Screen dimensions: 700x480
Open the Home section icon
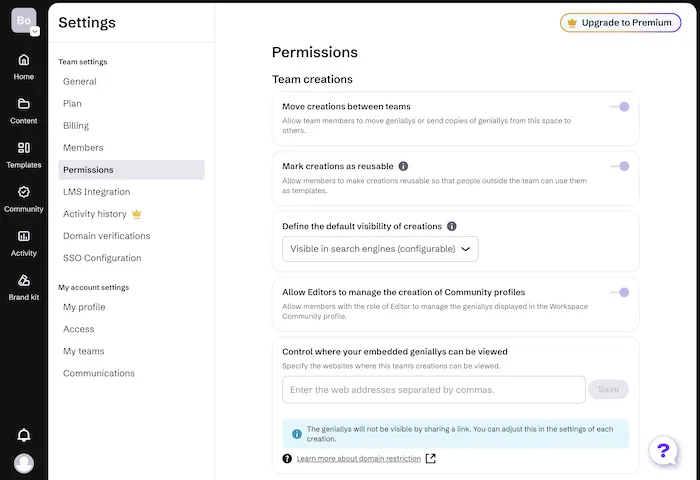pos(24,60)
